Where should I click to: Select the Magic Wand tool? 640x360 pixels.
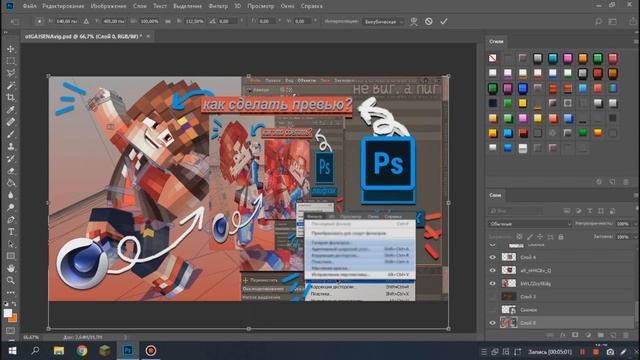point(11,85)
